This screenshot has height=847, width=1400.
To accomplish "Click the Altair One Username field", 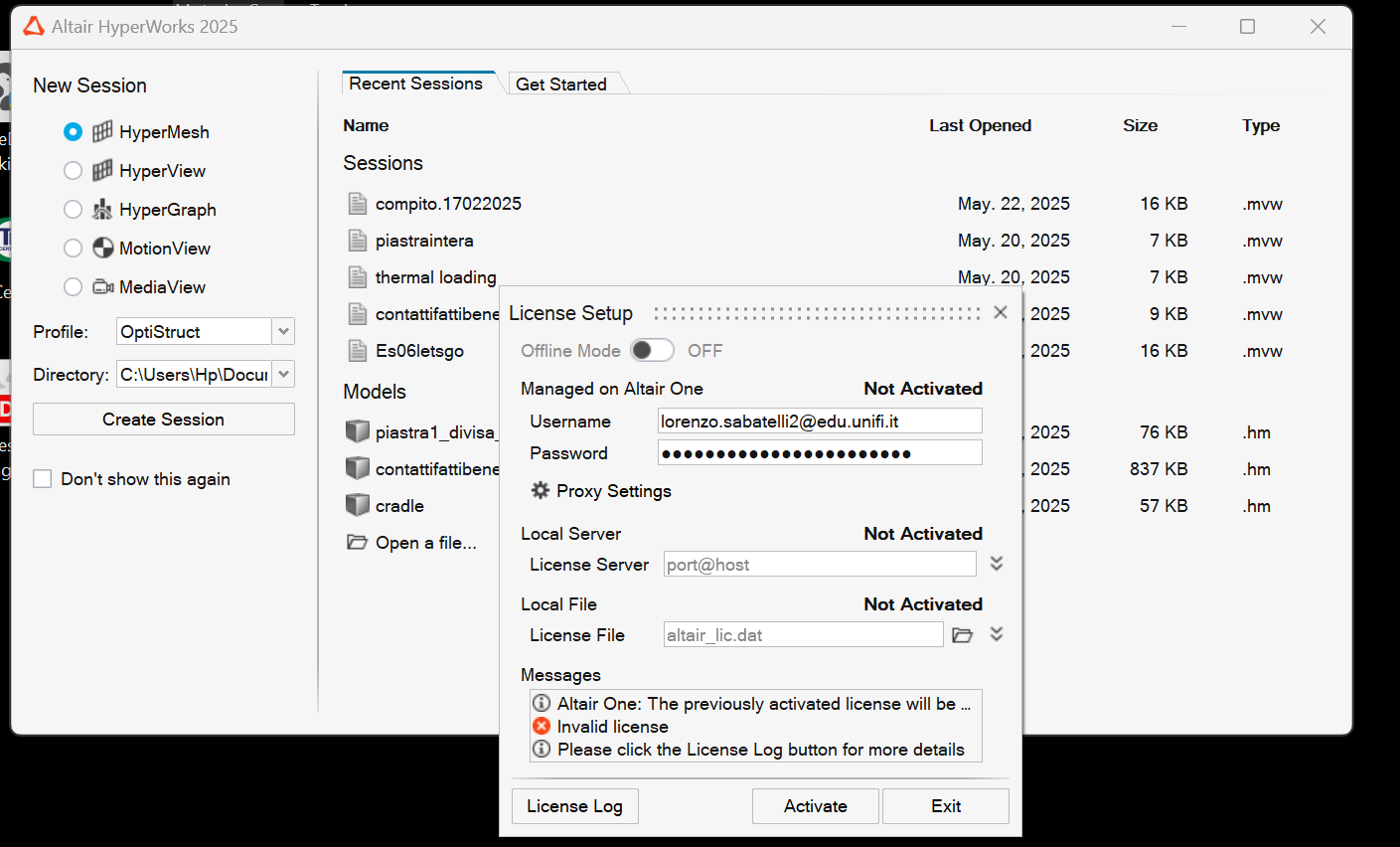I will pyautogui.click(x=820, y=421).
